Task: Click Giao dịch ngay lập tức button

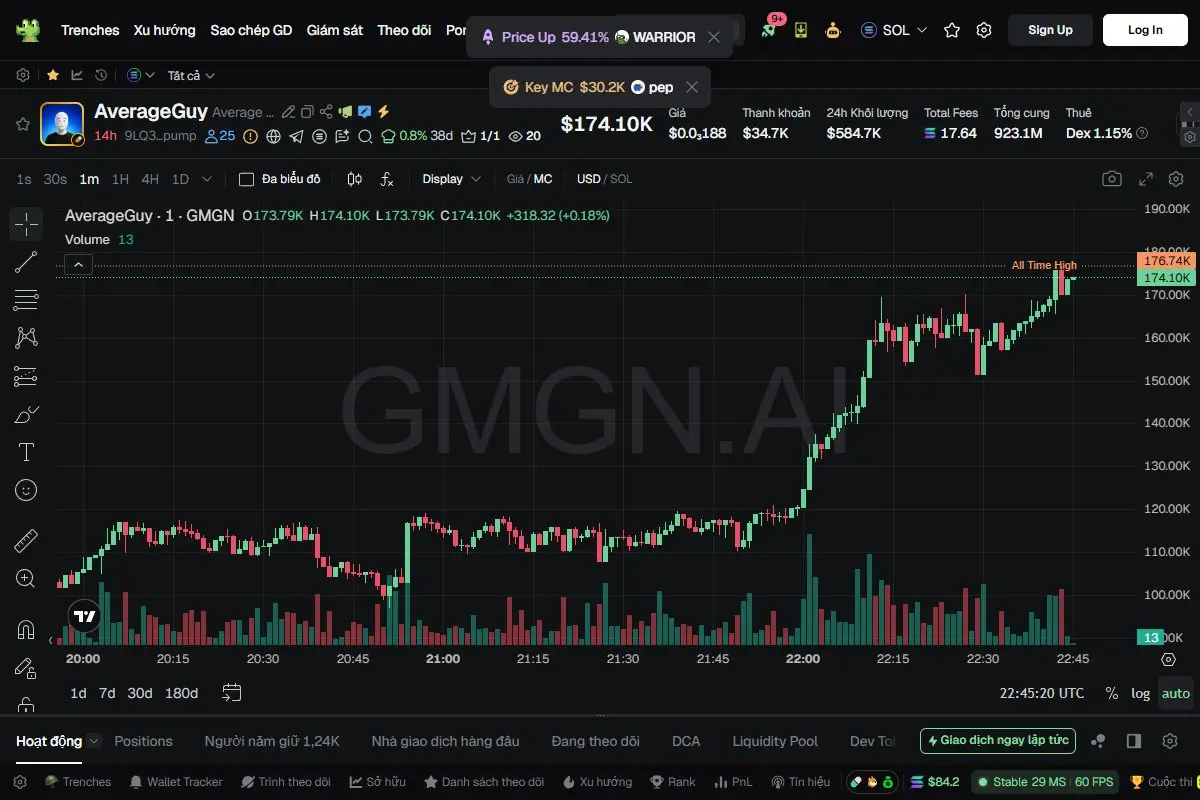Action: coord(998,741)
